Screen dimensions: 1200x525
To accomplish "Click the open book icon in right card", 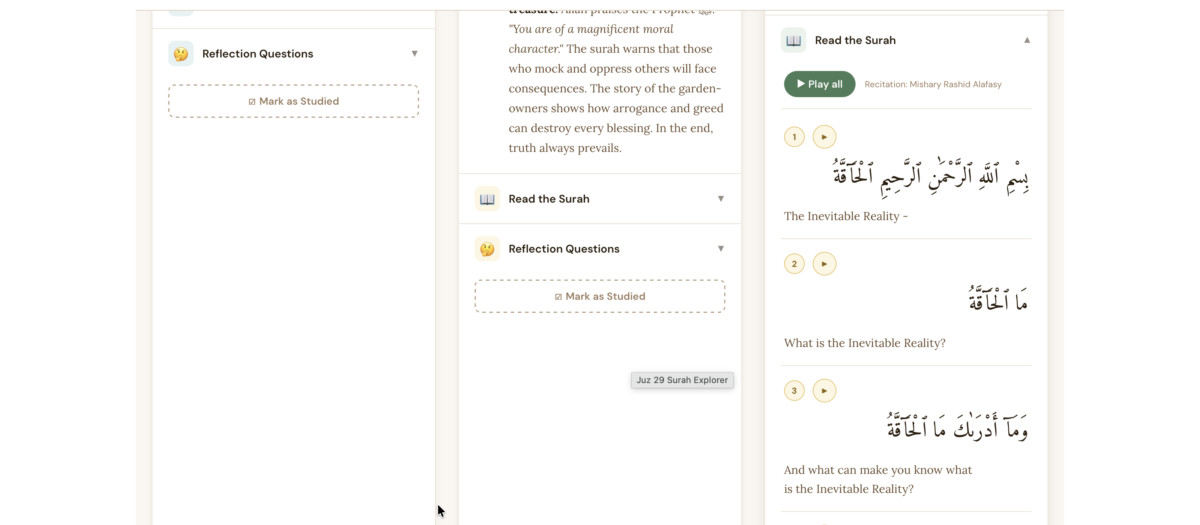I will (794, 41).
